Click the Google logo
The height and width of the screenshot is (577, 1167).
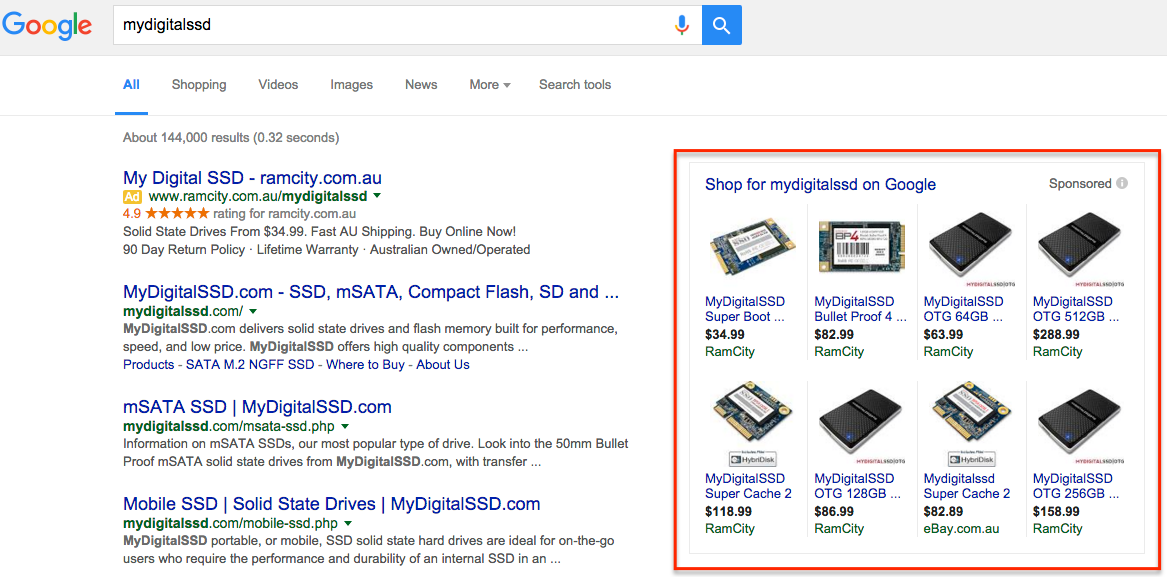[x=47, y=26]
